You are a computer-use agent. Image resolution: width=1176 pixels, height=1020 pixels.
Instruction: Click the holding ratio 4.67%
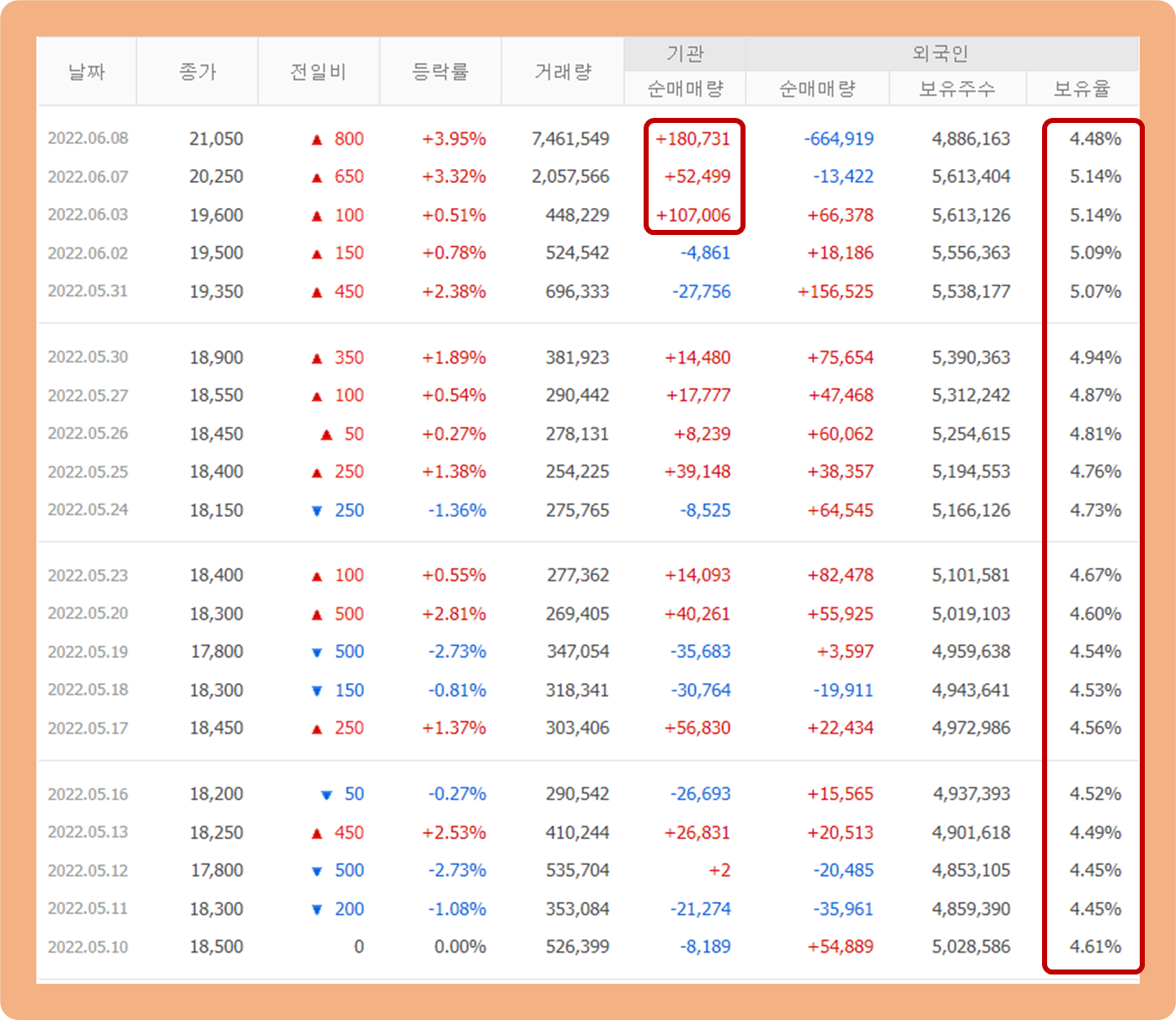[x=1095, y=575]
